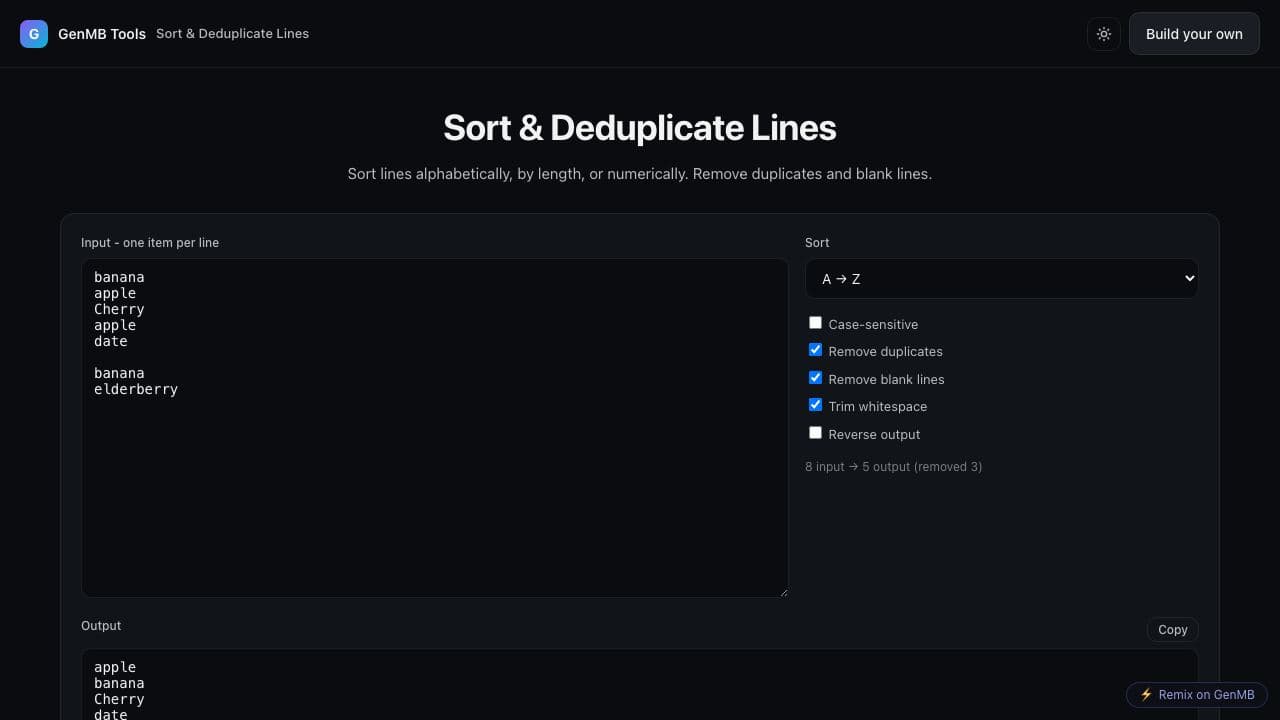Click output line 'apple'
This screenshot has width=1280, height=720.
115,667
